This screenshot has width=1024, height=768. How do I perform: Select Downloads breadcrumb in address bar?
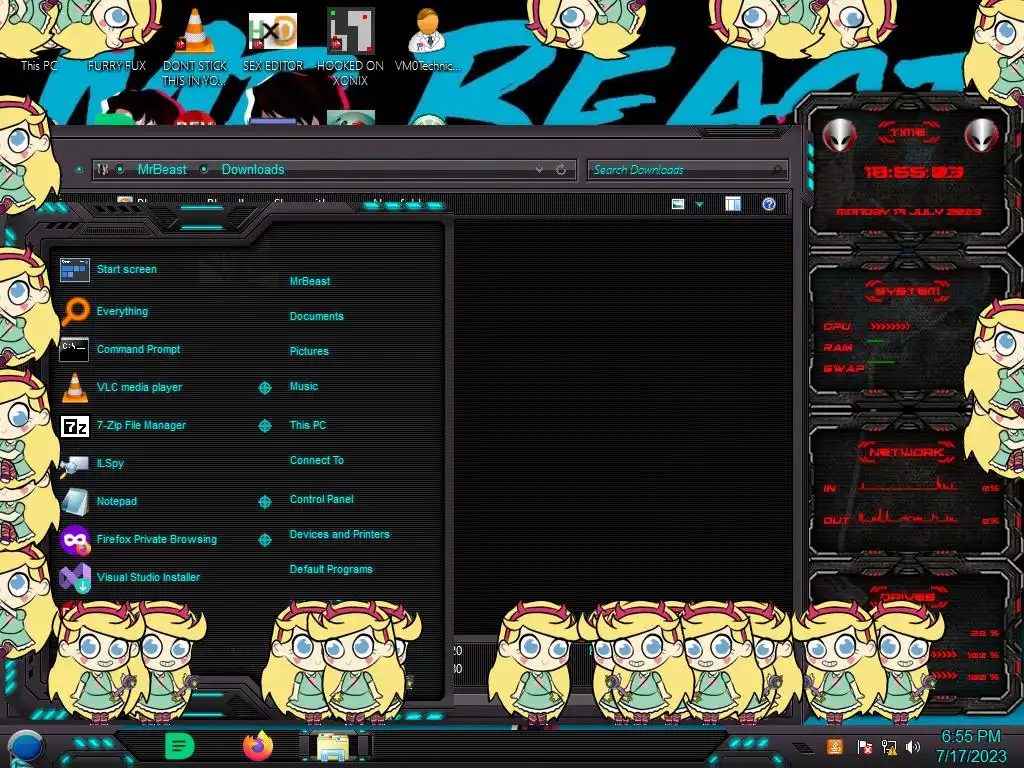point(253,169)
